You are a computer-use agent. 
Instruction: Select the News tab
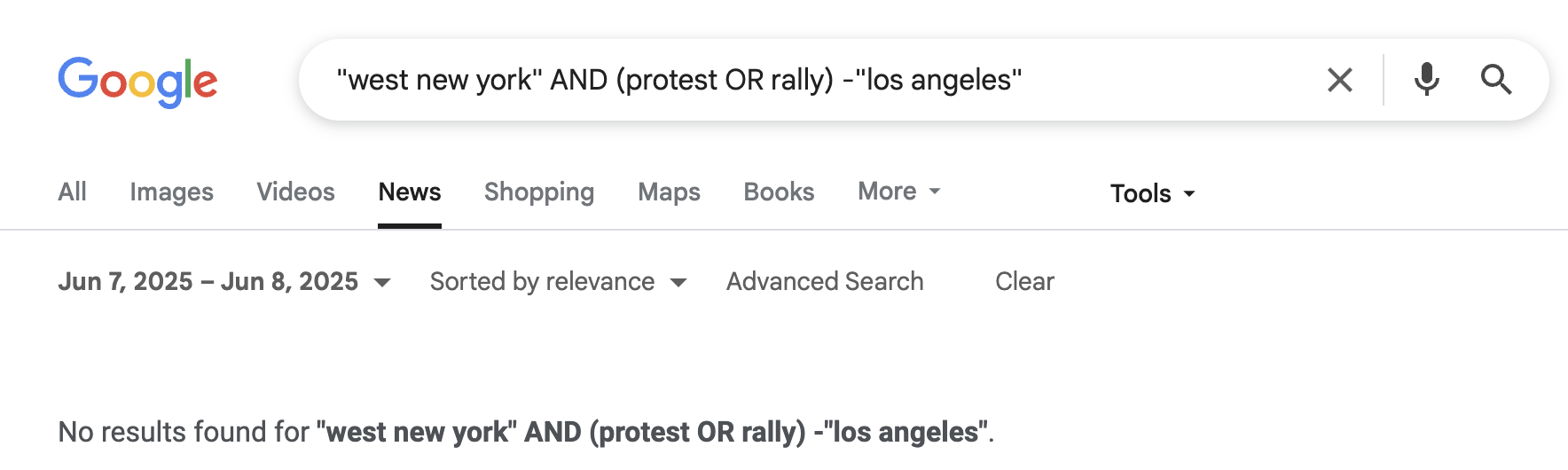410,192
